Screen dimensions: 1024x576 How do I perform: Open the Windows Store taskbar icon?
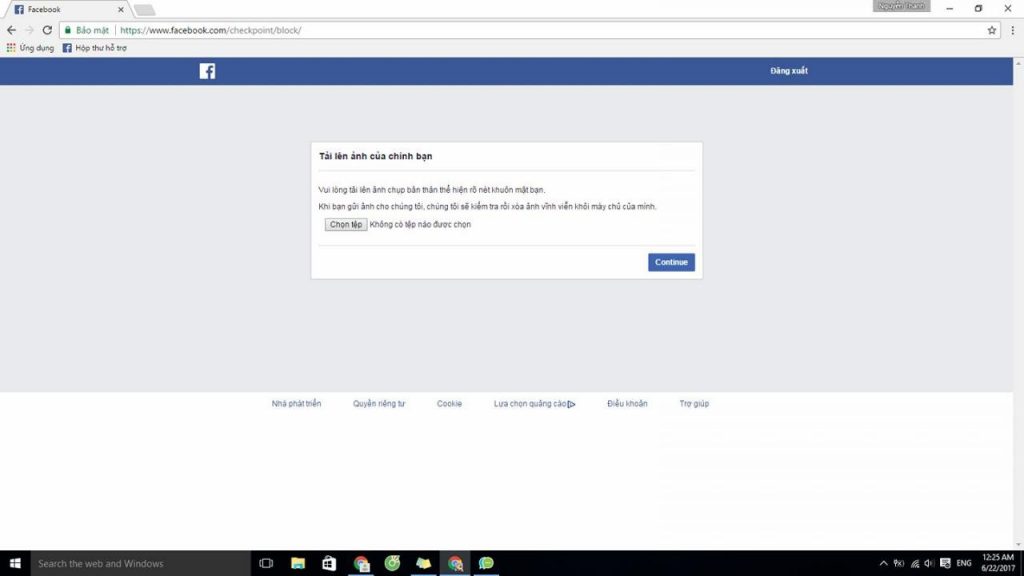(x=329, y=563)
